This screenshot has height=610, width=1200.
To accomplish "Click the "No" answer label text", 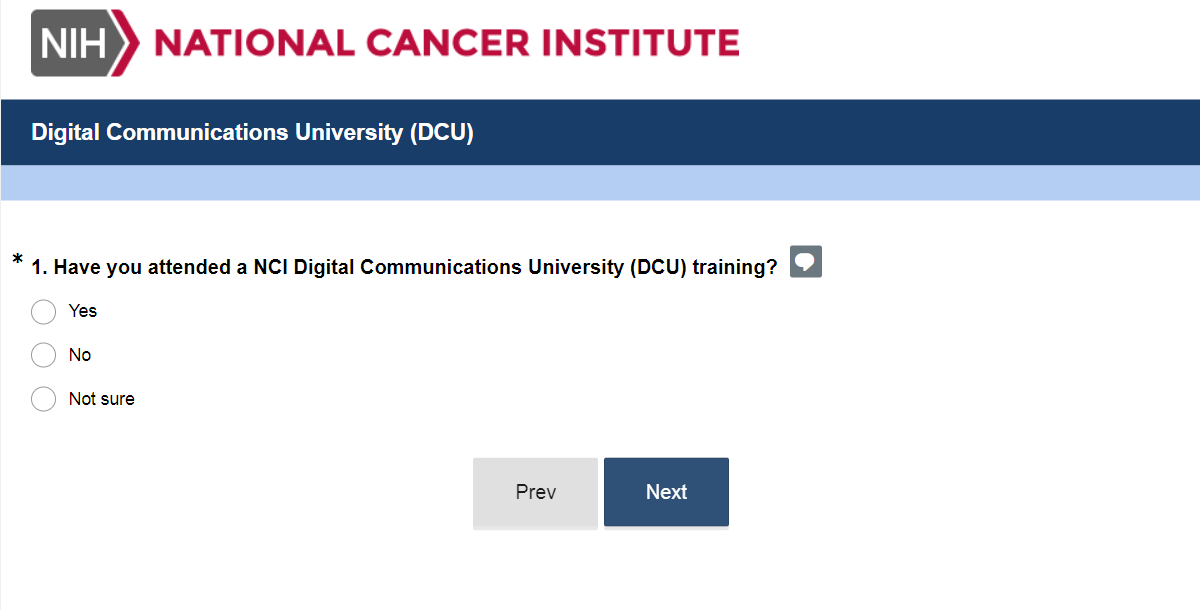I will (x=80, y=355).
